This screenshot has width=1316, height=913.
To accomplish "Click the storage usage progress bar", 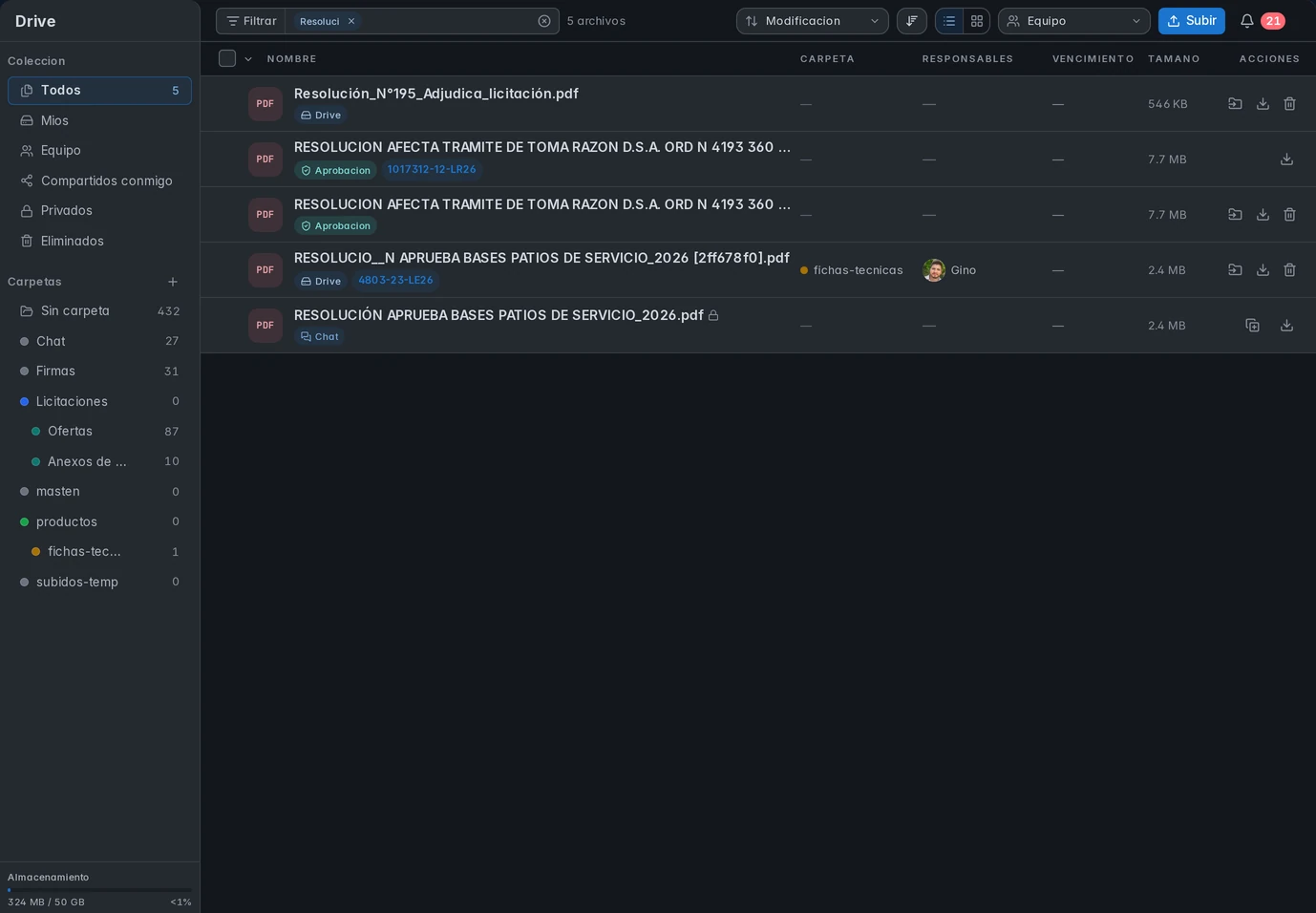I will pos(99,890).
